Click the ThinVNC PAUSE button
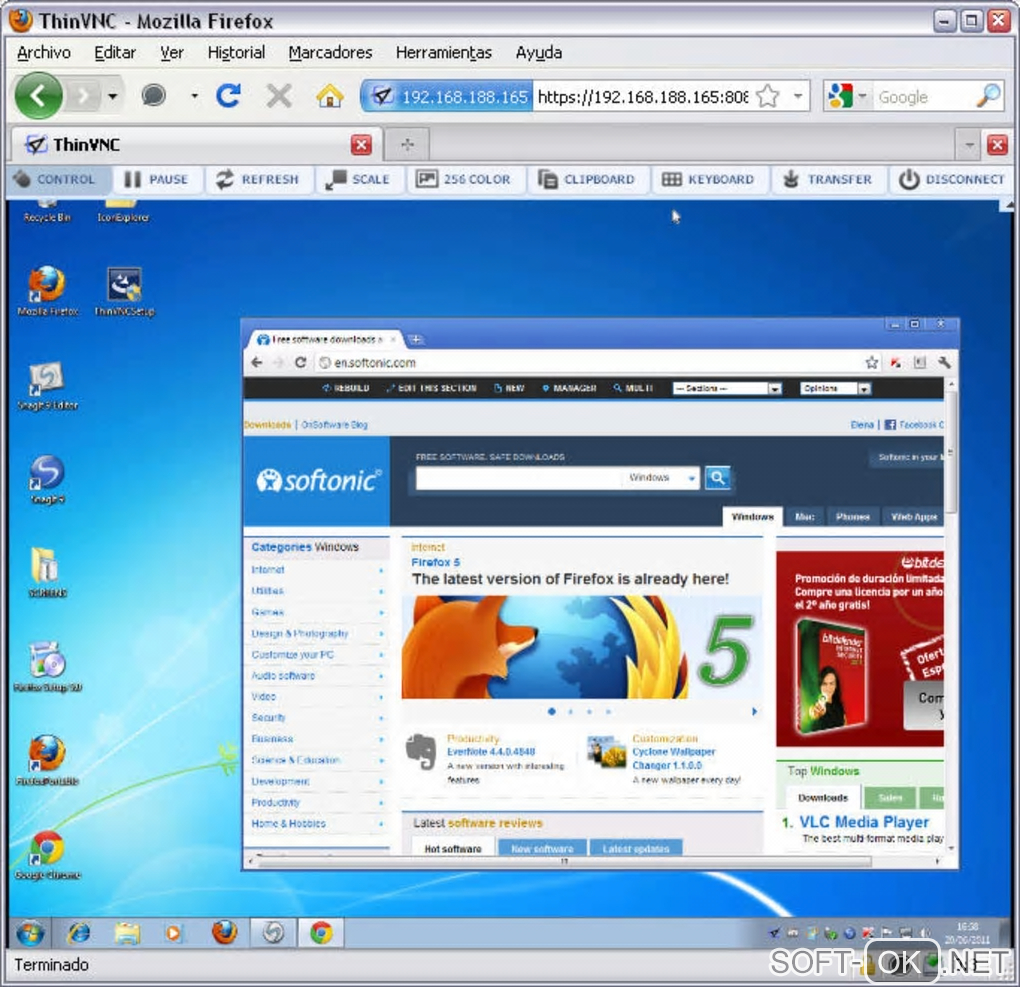The height and width of the screenshot is (987, 1020). [157, 179]
